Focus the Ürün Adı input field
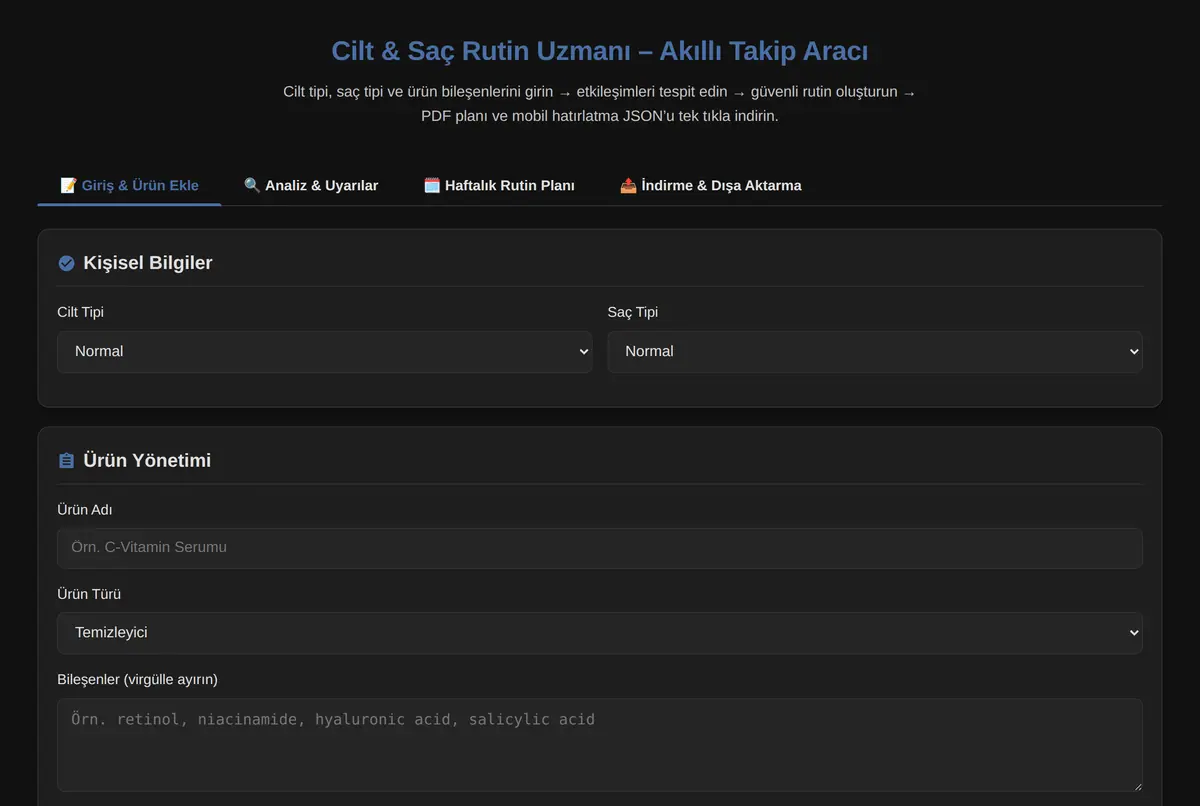Viewport: 1200px width, 806px height. coord(600,548)
